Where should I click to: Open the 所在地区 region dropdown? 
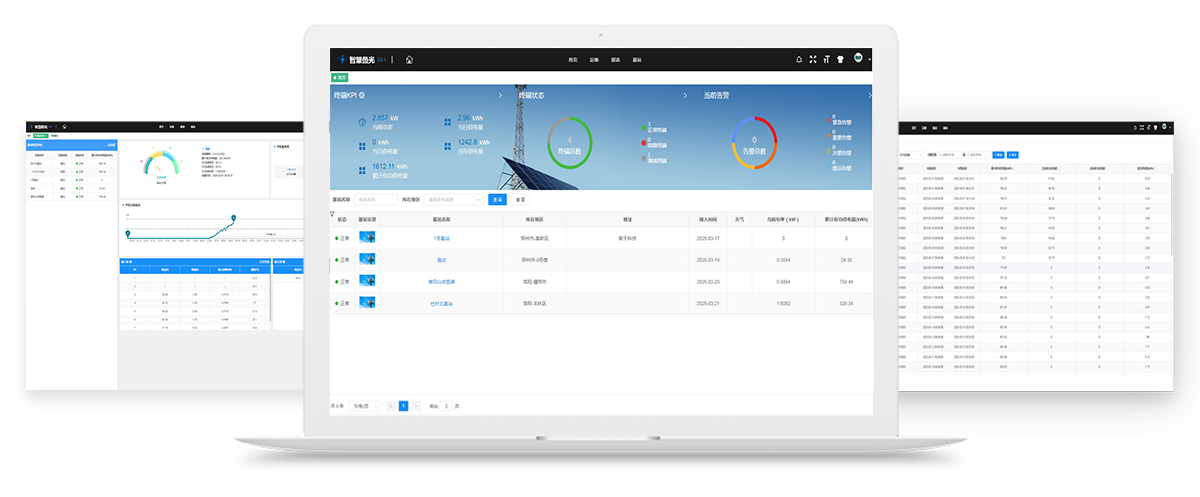(453, 200)
